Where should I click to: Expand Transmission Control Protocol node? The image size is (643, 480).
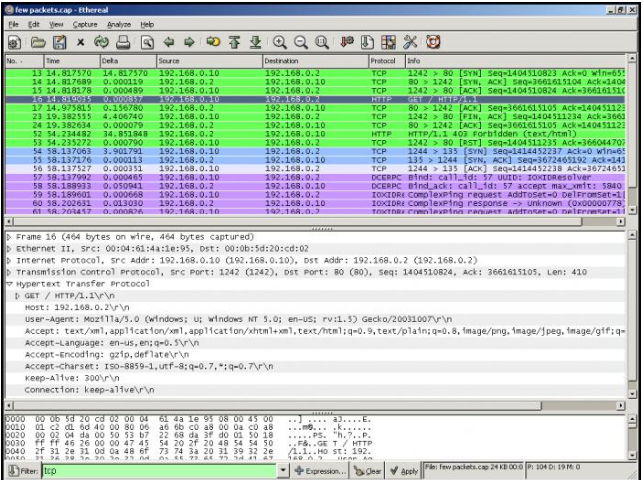tap(9, 272)
